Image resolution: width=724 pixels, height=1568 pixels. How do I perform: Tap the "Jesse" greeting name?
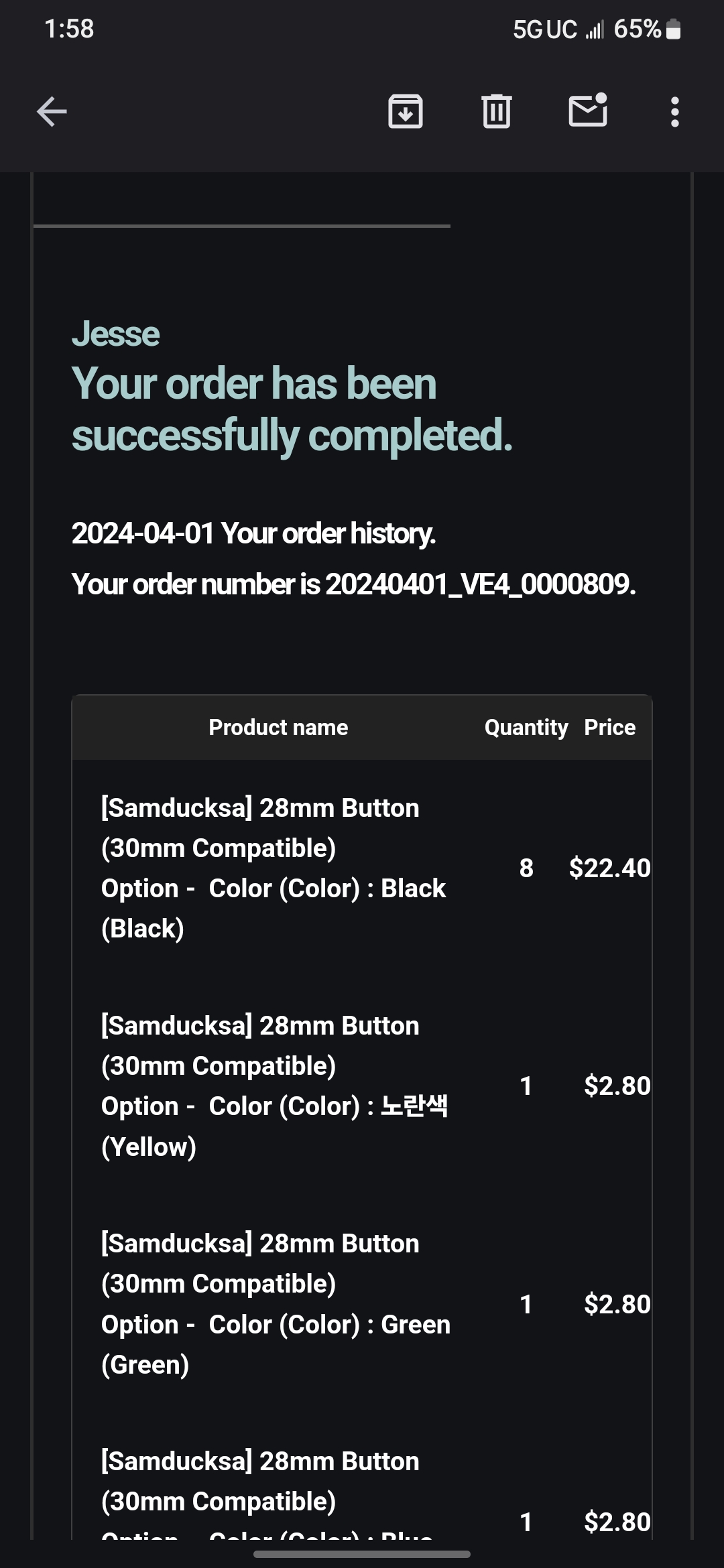point(116,334)
